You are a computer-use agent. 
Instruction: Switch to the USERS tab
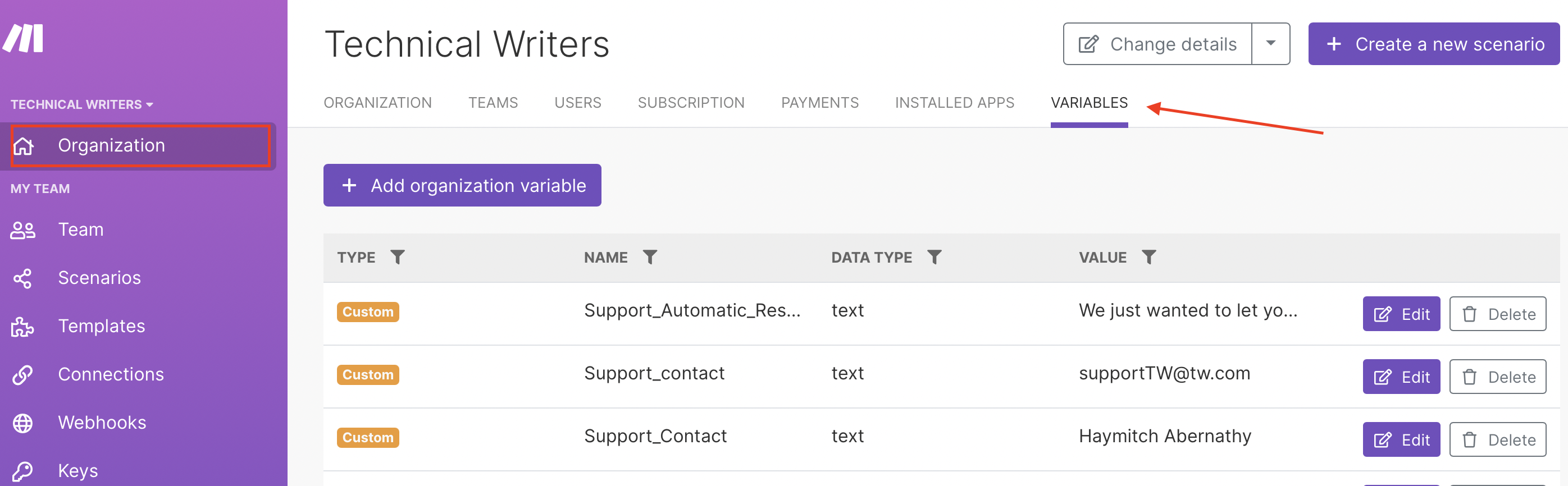pos(578,103)
